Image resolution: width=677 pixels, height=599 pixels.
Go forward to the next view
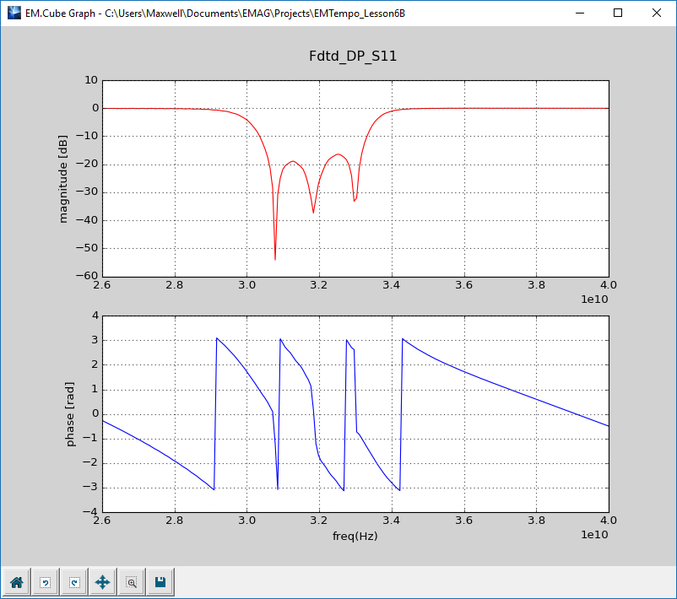click(74, 582)
